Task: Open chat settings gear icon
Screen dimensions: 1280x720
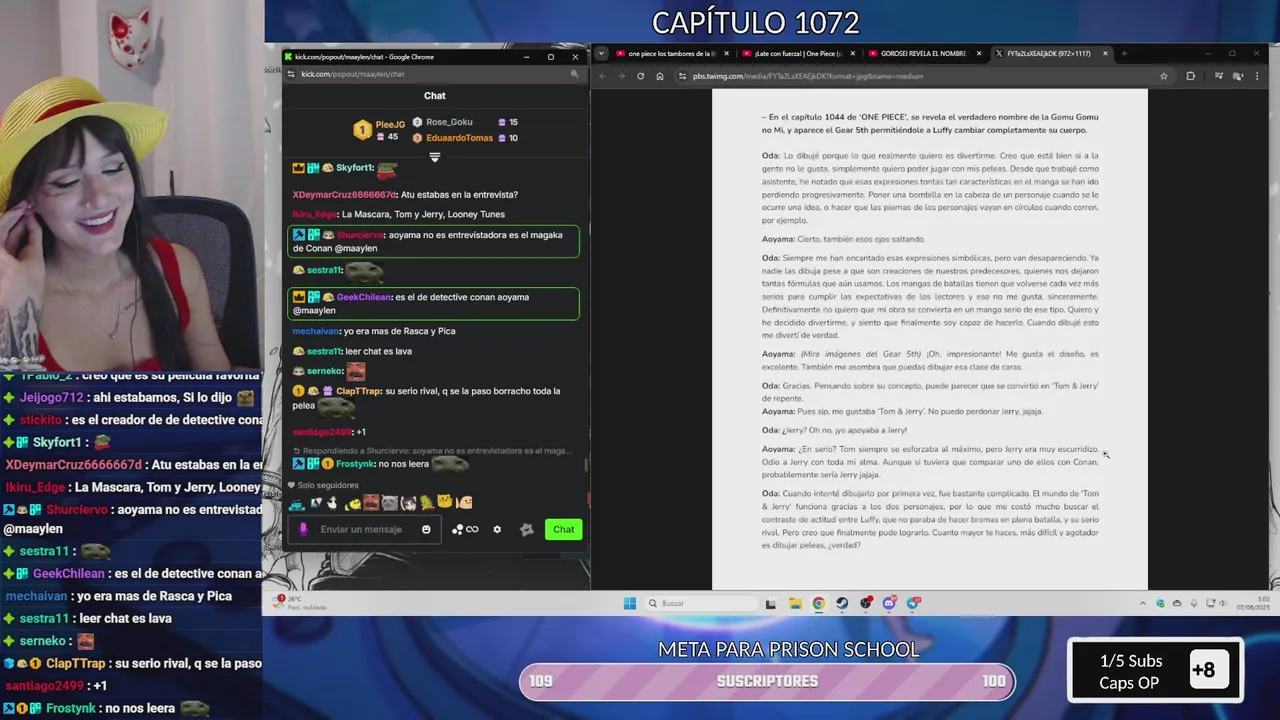Action: click(497, 529)
